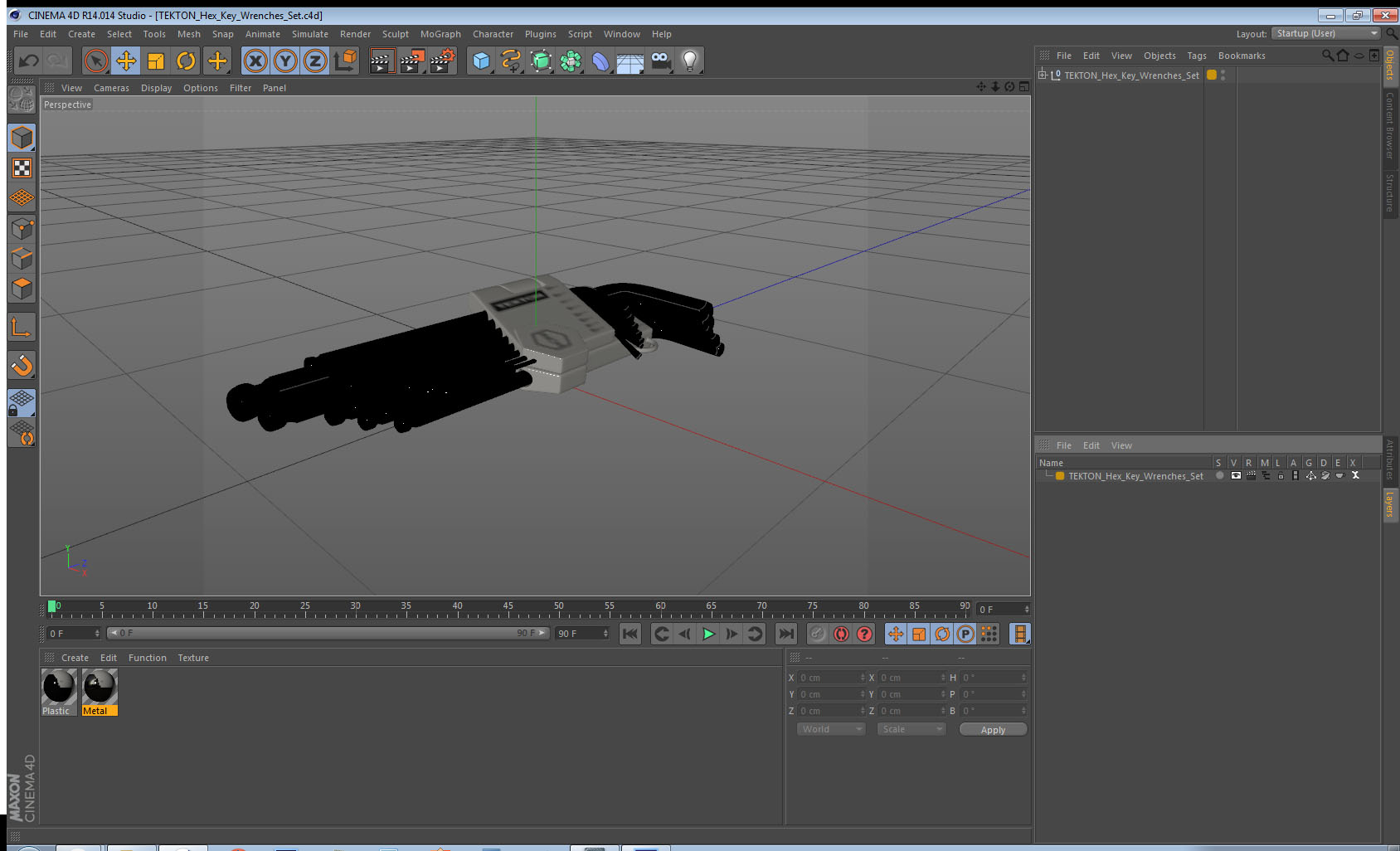Open the Sculpt menu

pyautogui.click(x=396, y=34)
